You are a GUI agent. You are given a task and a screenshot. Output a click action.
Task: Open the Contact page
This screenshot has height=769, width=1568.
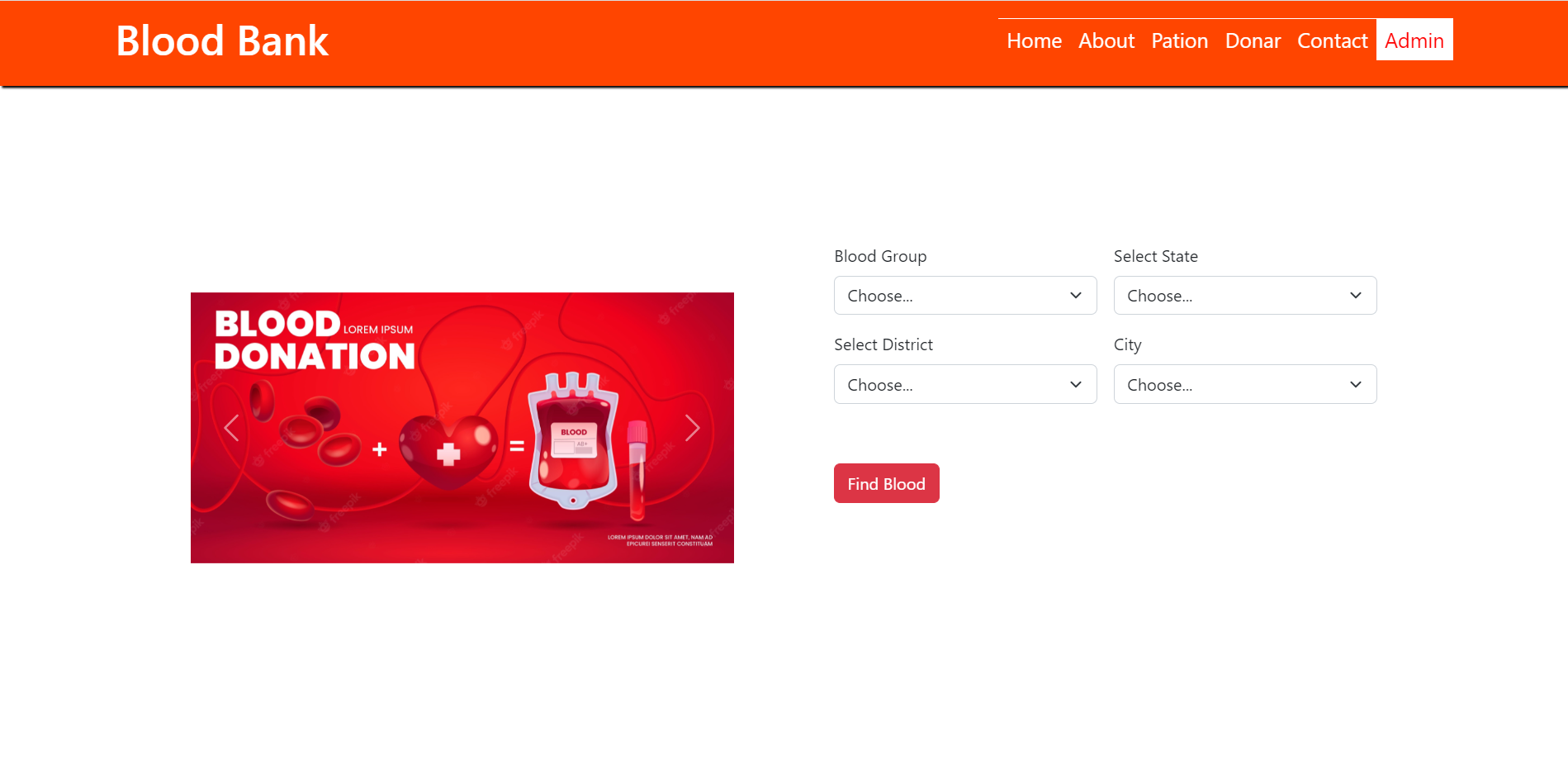pyautogui.click(x=1332, y=40)
